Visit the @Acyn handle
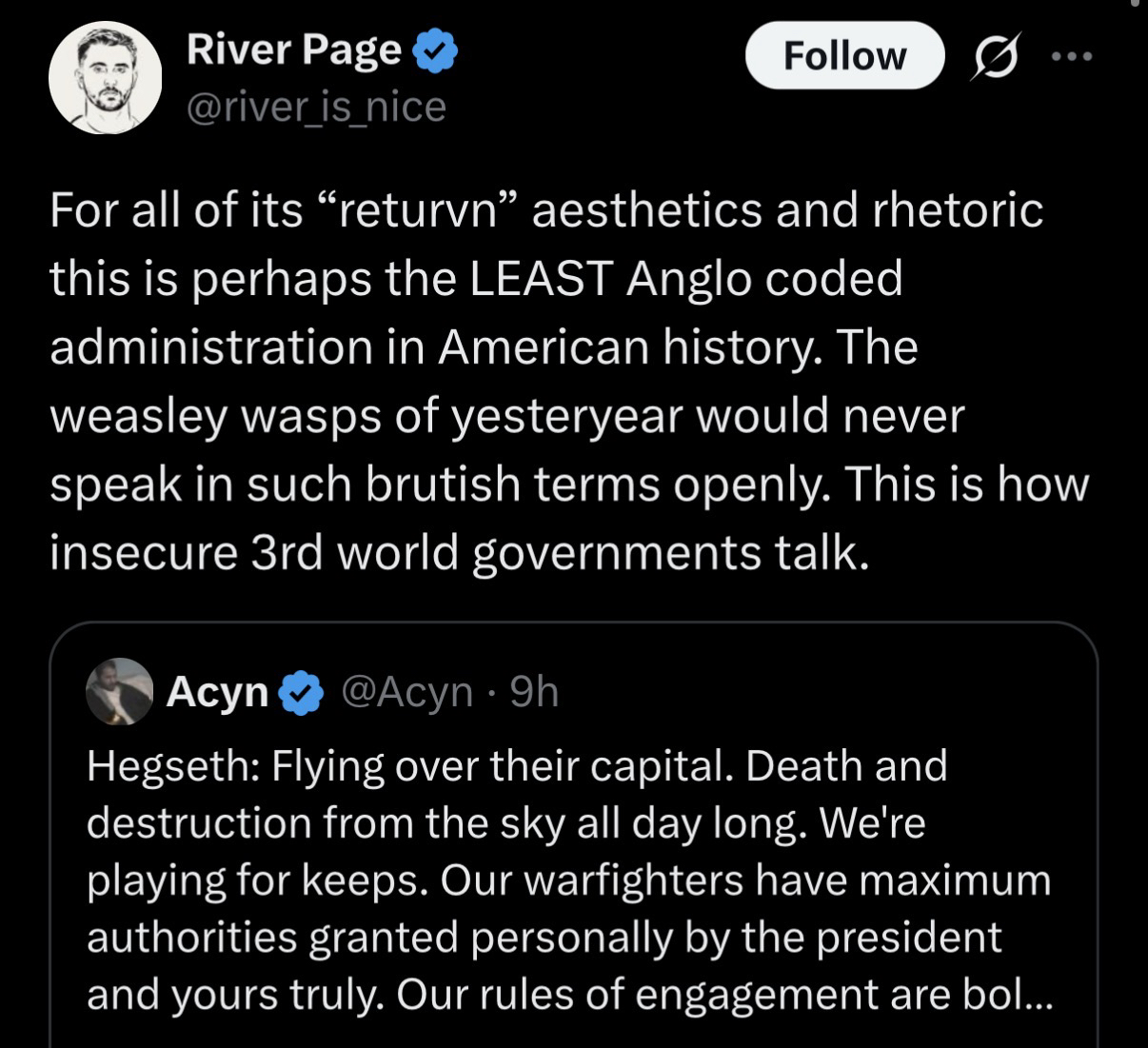 pos(406,693)
